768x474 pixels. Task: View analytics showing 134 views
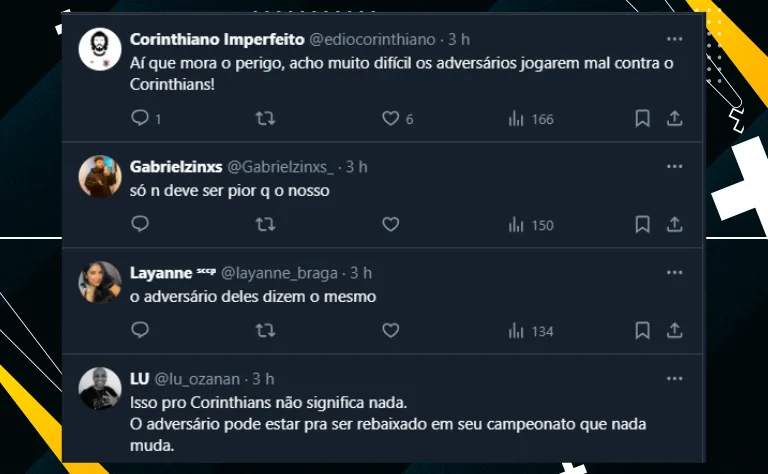tap(530, 330)
